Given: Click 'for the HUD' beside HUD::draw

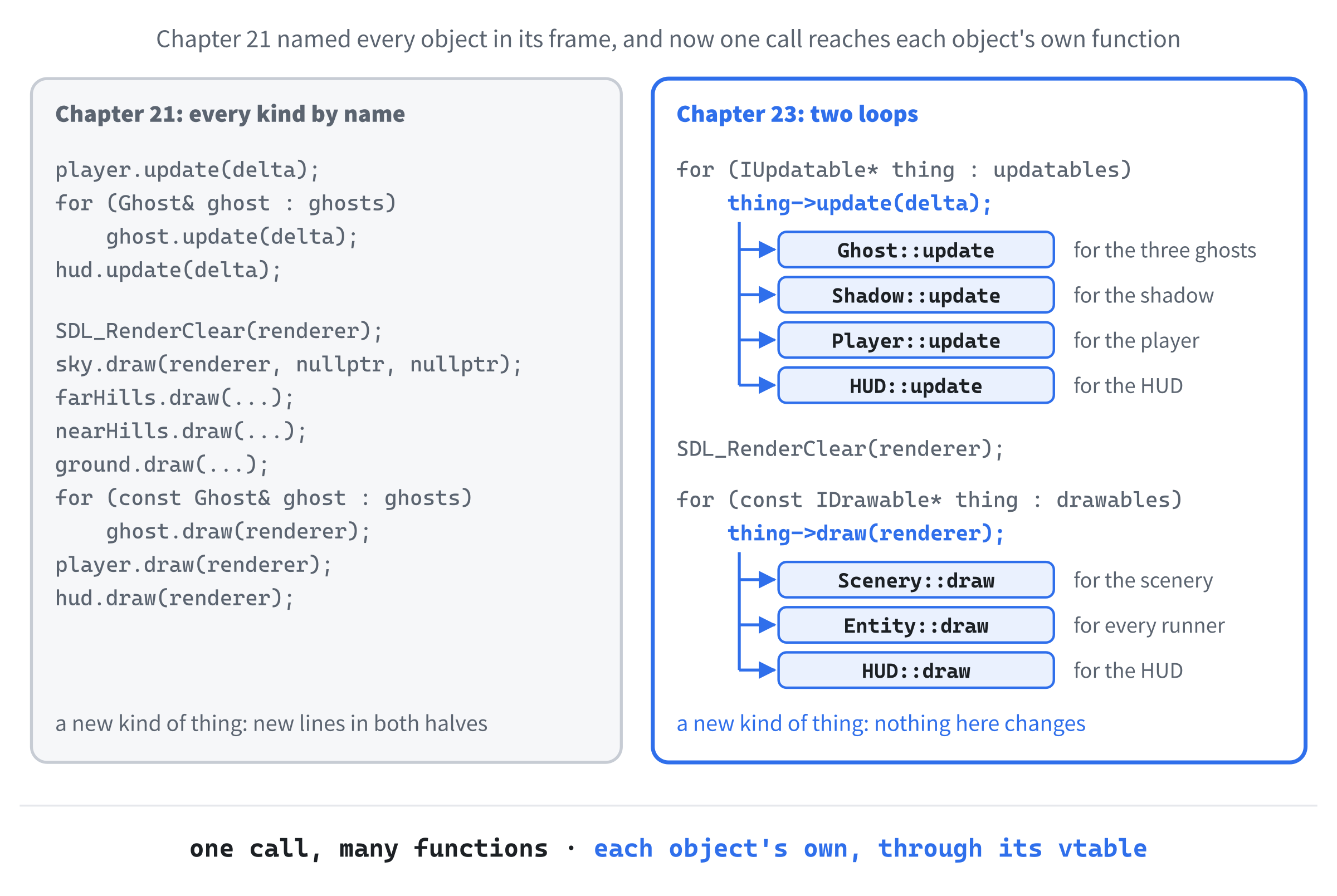Looking at the screenshot, I should (x=1128, y=670).
